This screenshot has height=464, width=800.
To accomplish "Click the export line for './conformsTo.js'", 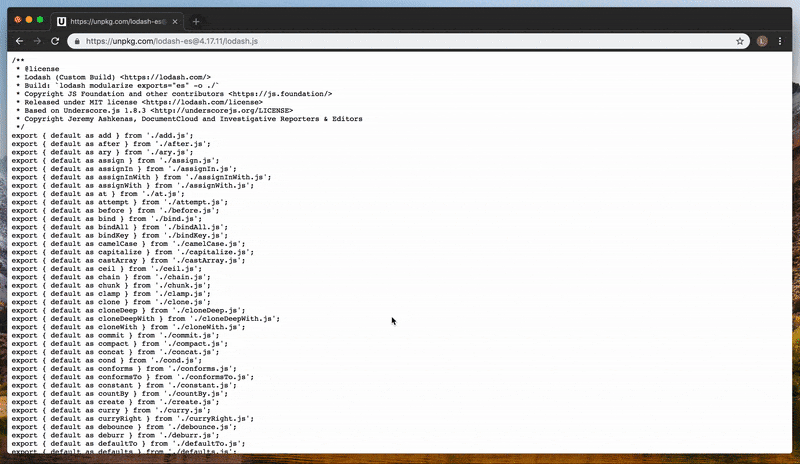I will click(133, 377).
